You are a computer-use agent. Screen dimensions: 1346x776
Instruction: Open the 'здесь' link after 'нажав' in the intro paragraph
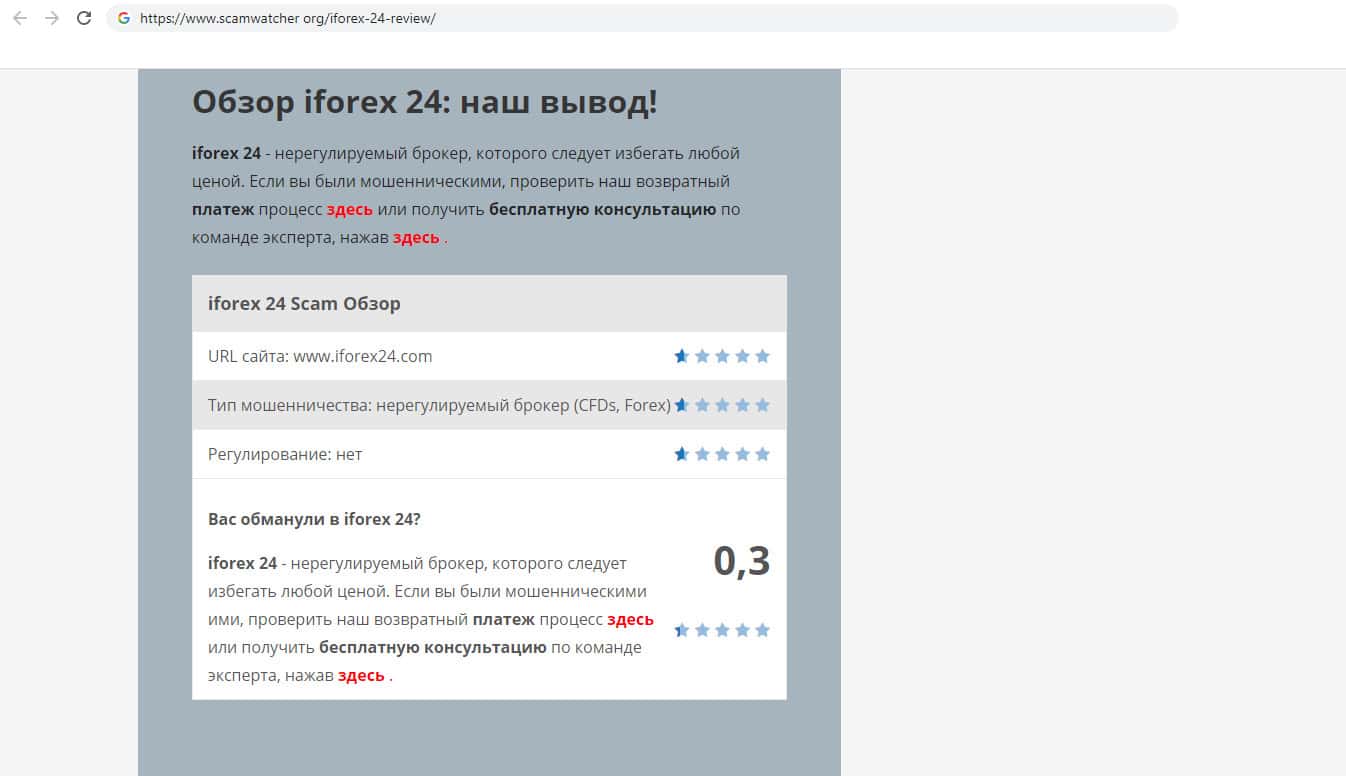pyautogui.click(x=416, y=238)
